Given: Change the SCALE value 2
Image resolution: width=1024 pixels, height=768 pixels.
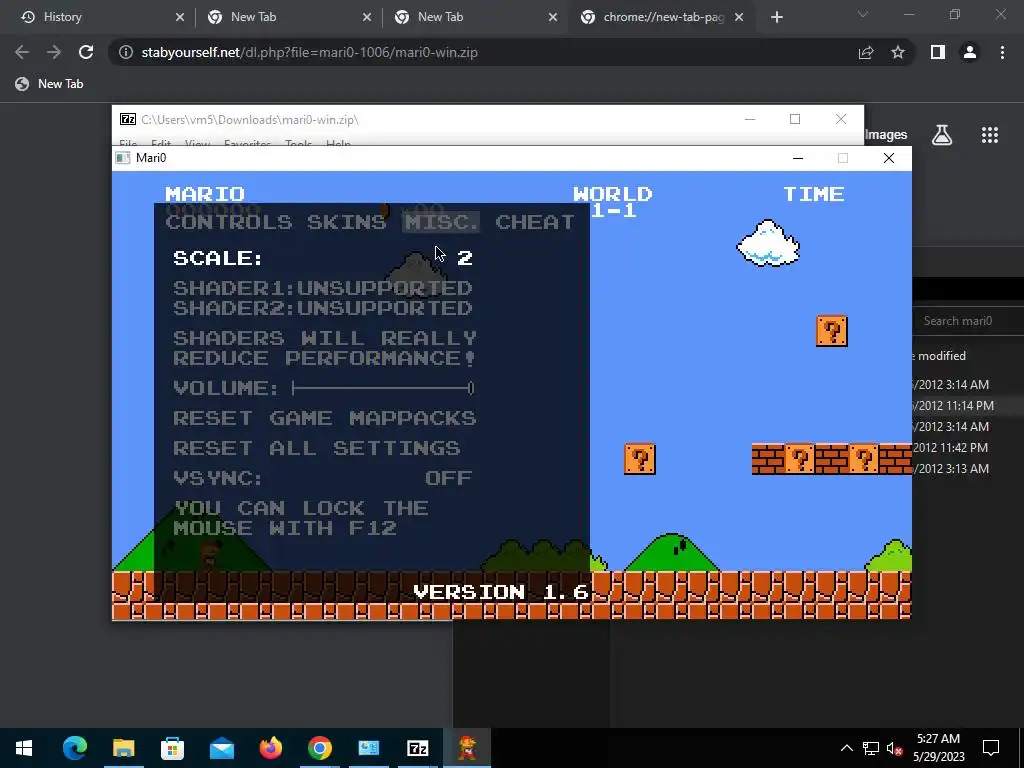Looking at the screenshot, I should (x=464, y=258).
